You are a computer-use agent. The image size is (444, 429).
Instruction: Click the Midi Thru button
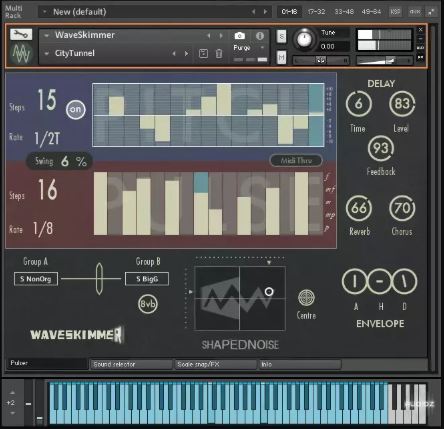point(296,160)
